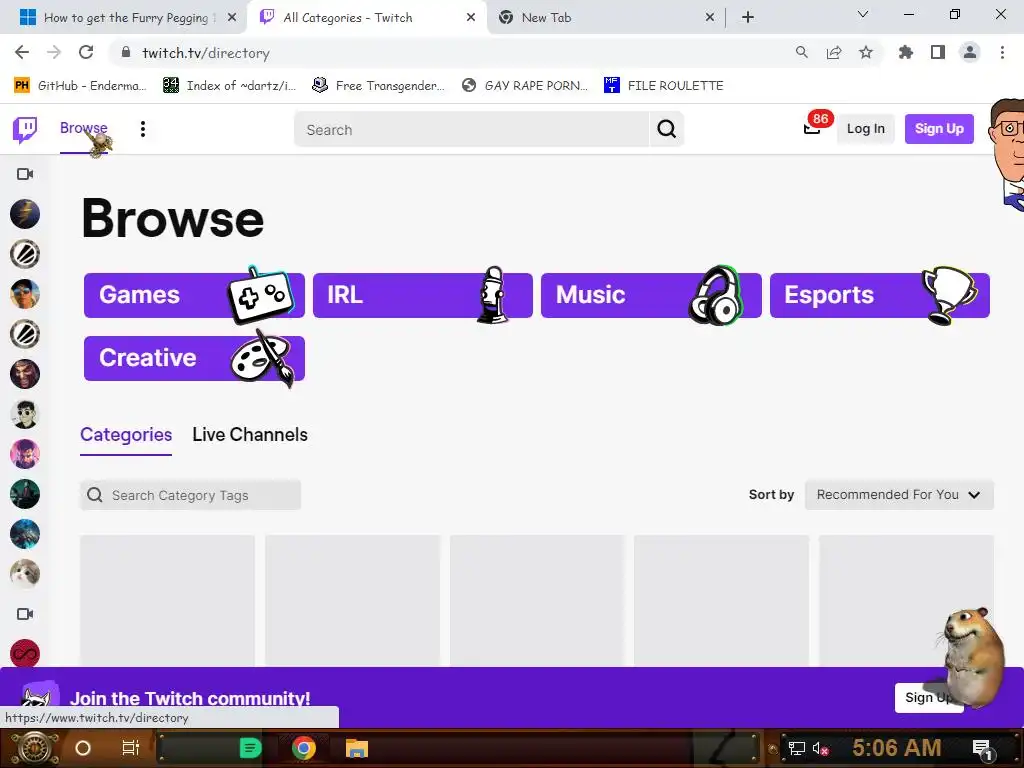Open the Chrome three-dot menu
Image resolution: width=1024 pixels, height=768 pixels.
pos(1002,52)
